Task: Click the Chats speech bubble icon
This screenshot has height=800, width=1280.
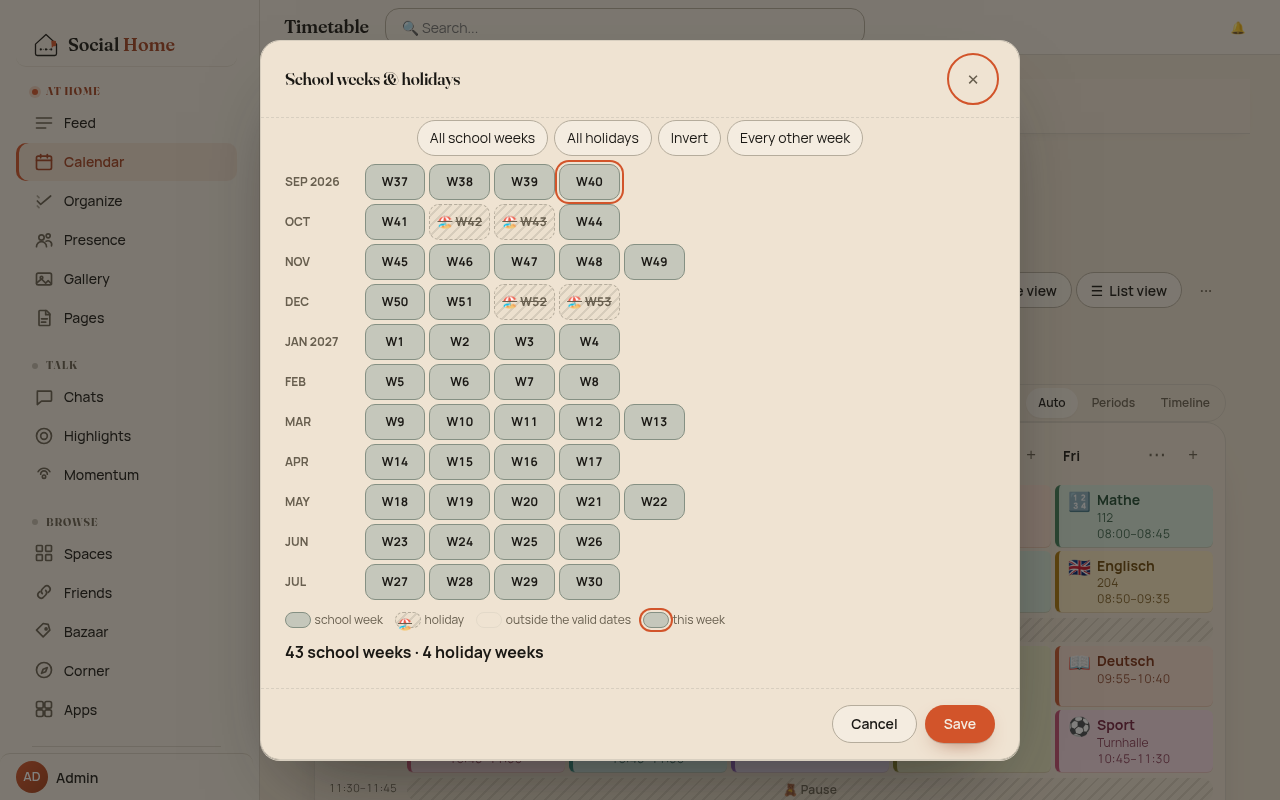Action: tap(44, 397)
